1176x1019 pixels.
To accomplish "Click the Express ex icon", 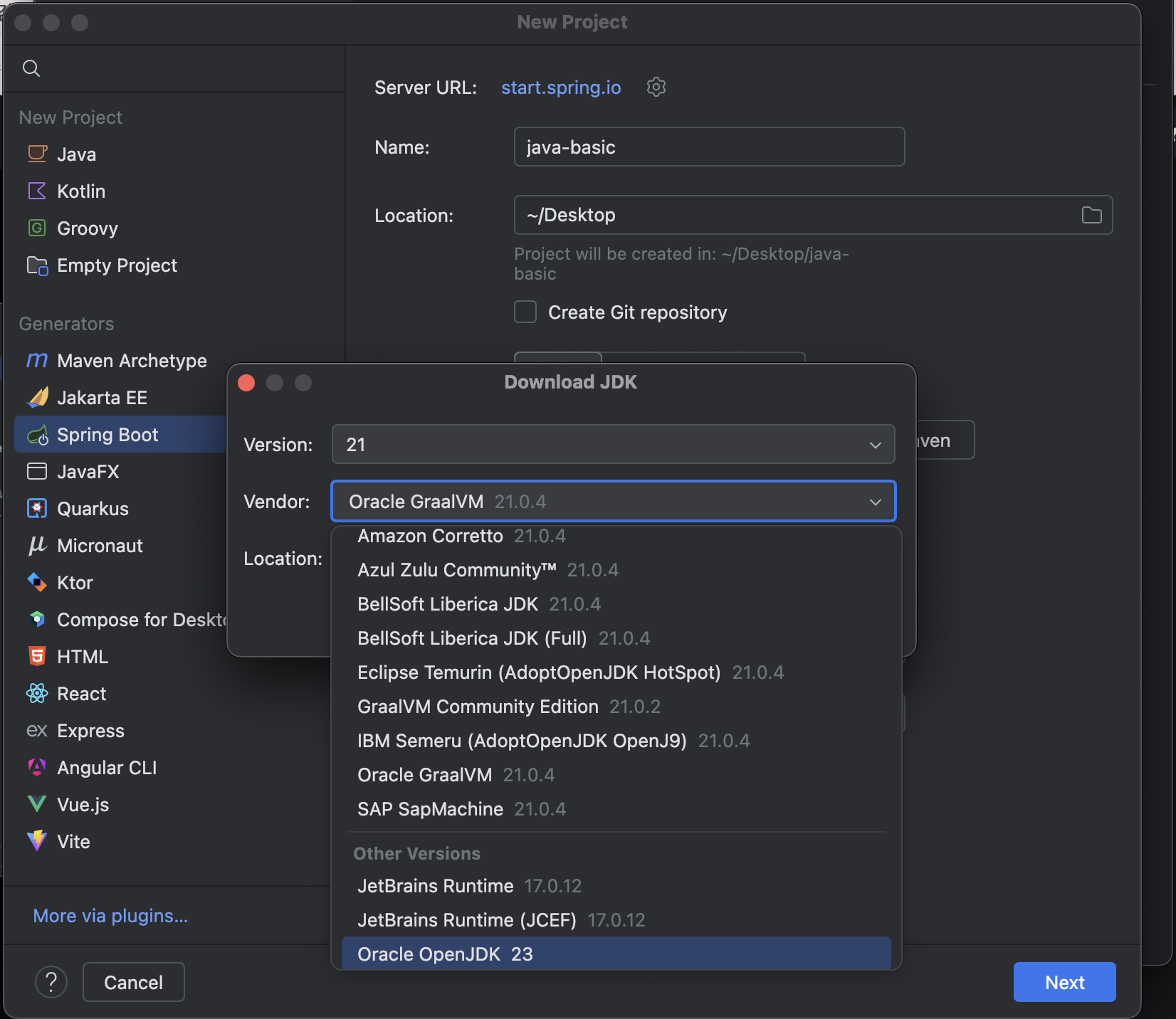I will click(37, 731).
